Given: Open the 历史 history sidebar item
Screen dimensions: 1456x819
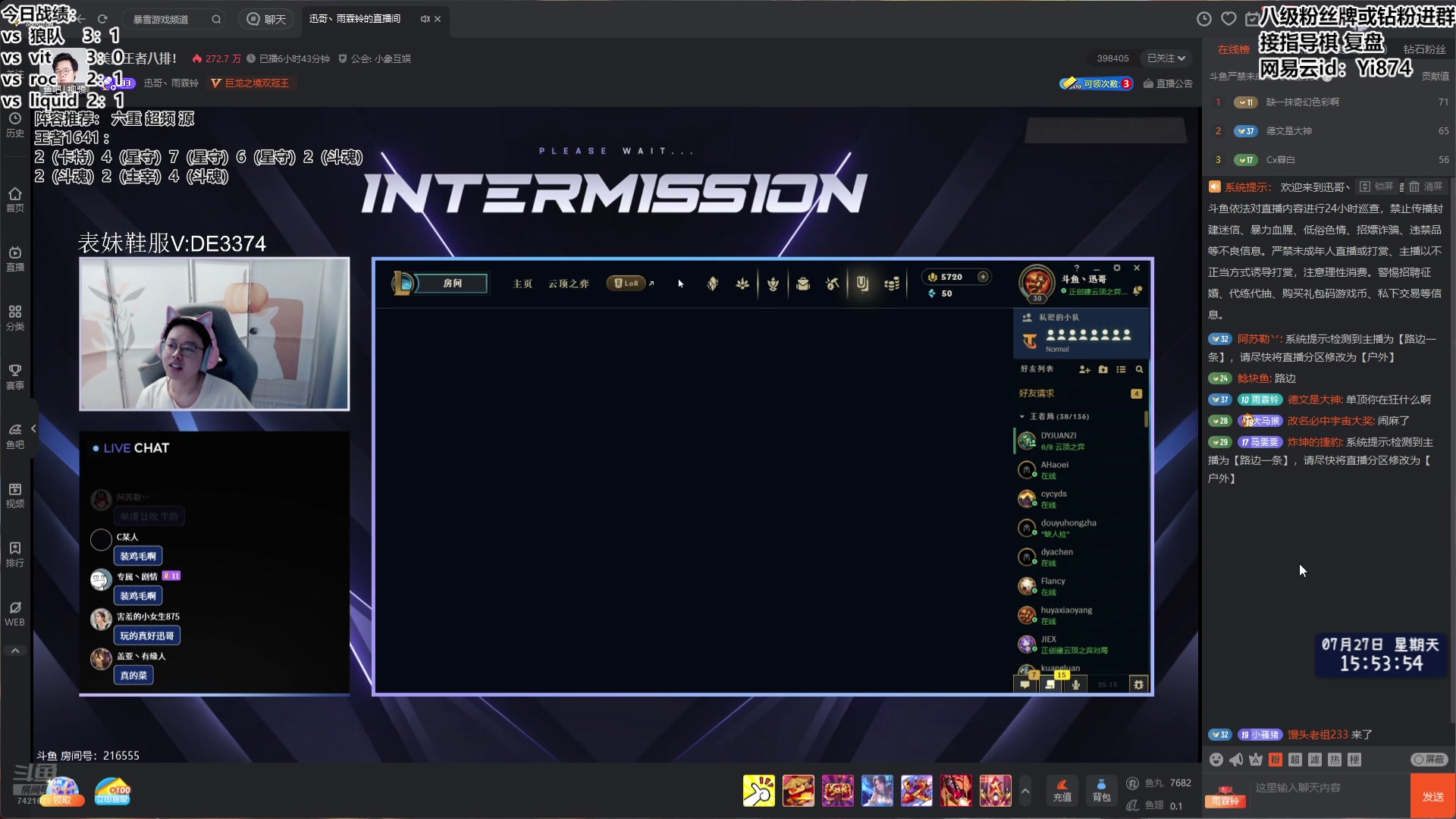Looking at the screenshot, I should (x=15, y=125).
